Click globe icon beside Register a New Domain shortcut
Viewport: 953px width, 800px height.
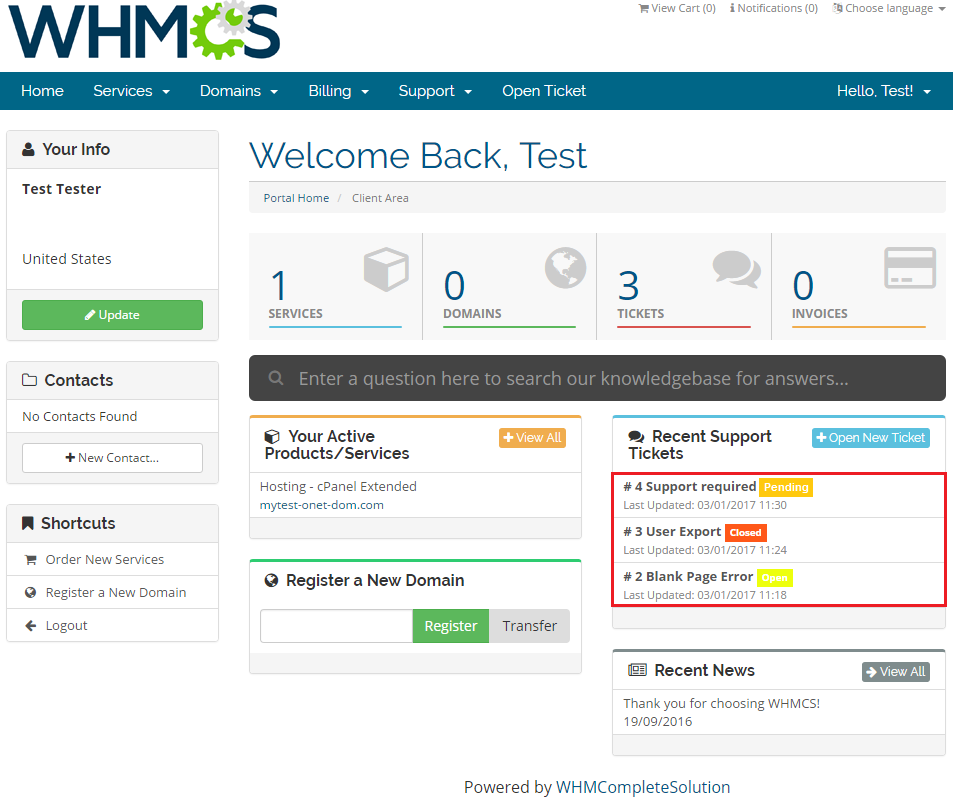click(x=30, y=592)
